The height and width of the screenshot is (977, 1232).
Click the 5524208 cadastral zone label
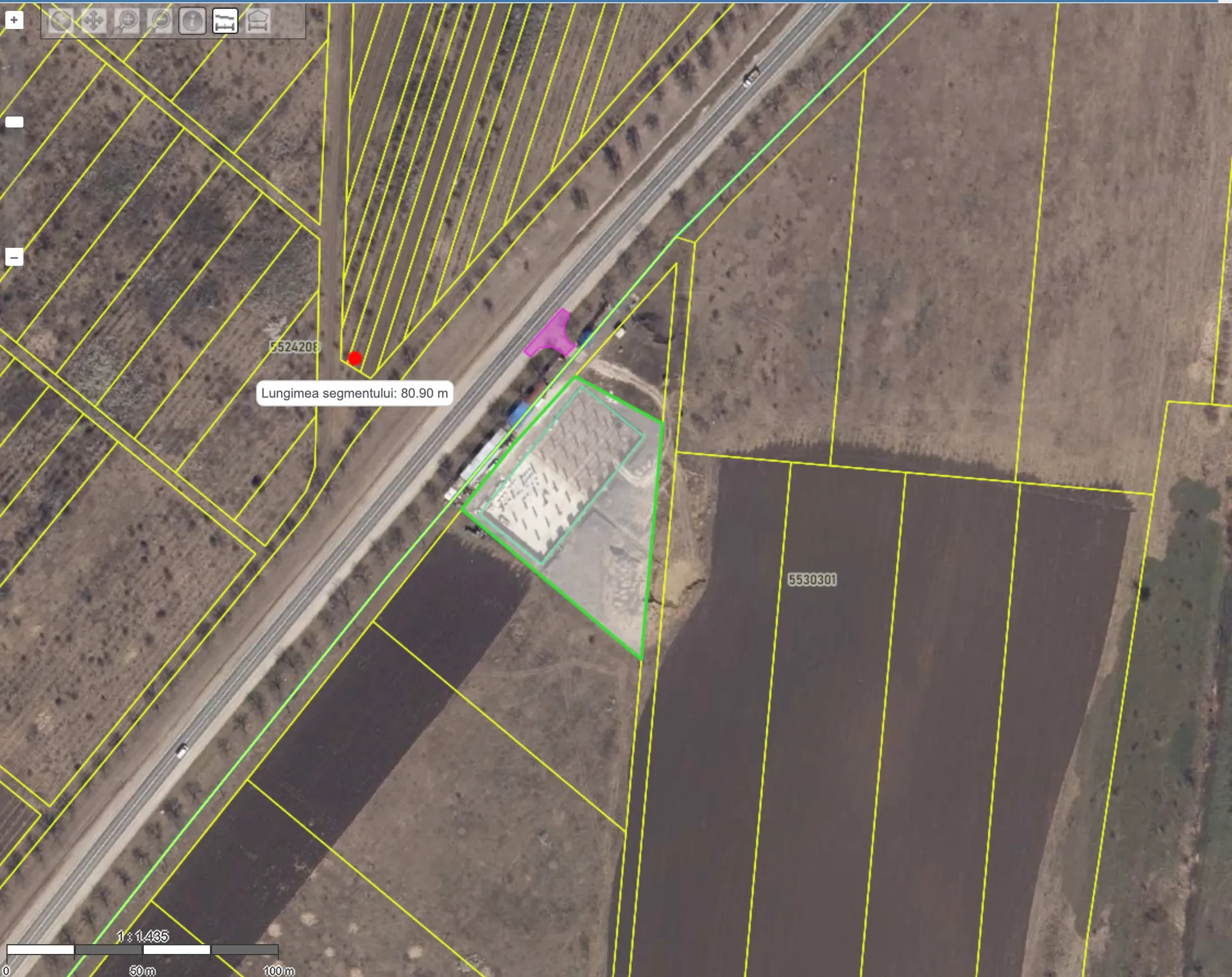tap(294, 347)
